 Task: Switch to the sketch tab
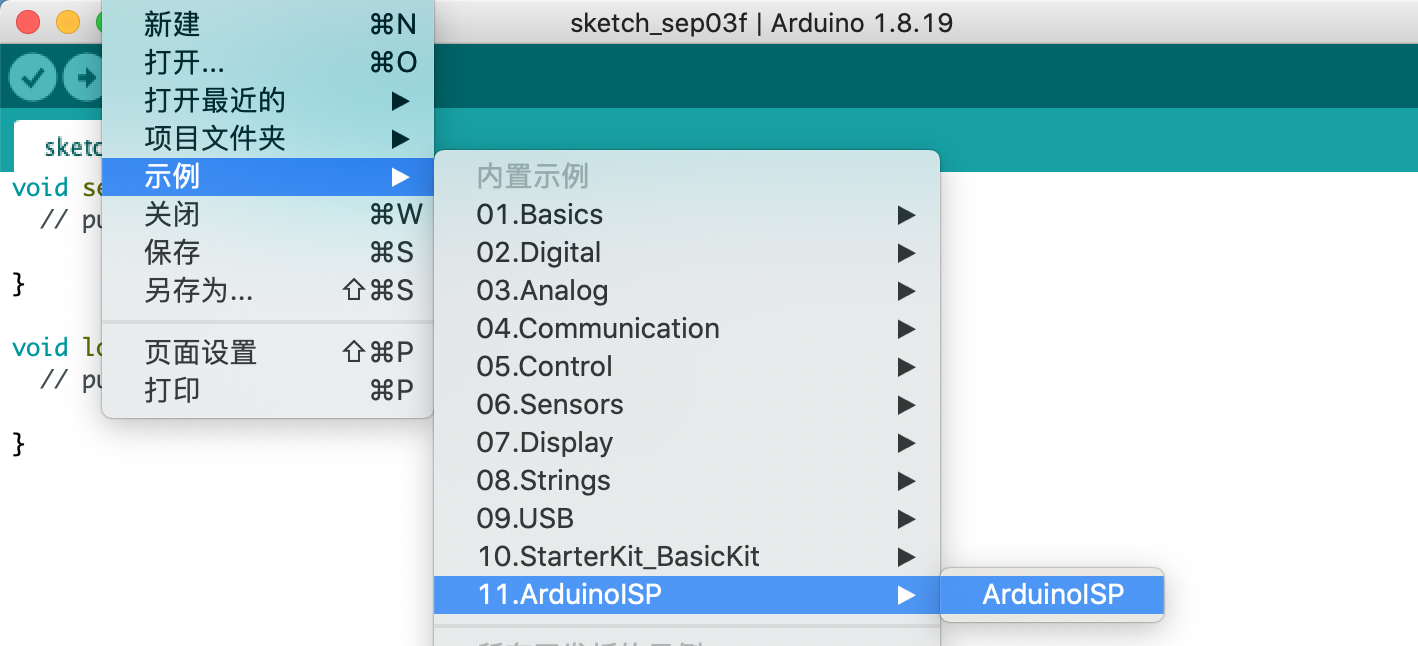click(x=70, y=147)
